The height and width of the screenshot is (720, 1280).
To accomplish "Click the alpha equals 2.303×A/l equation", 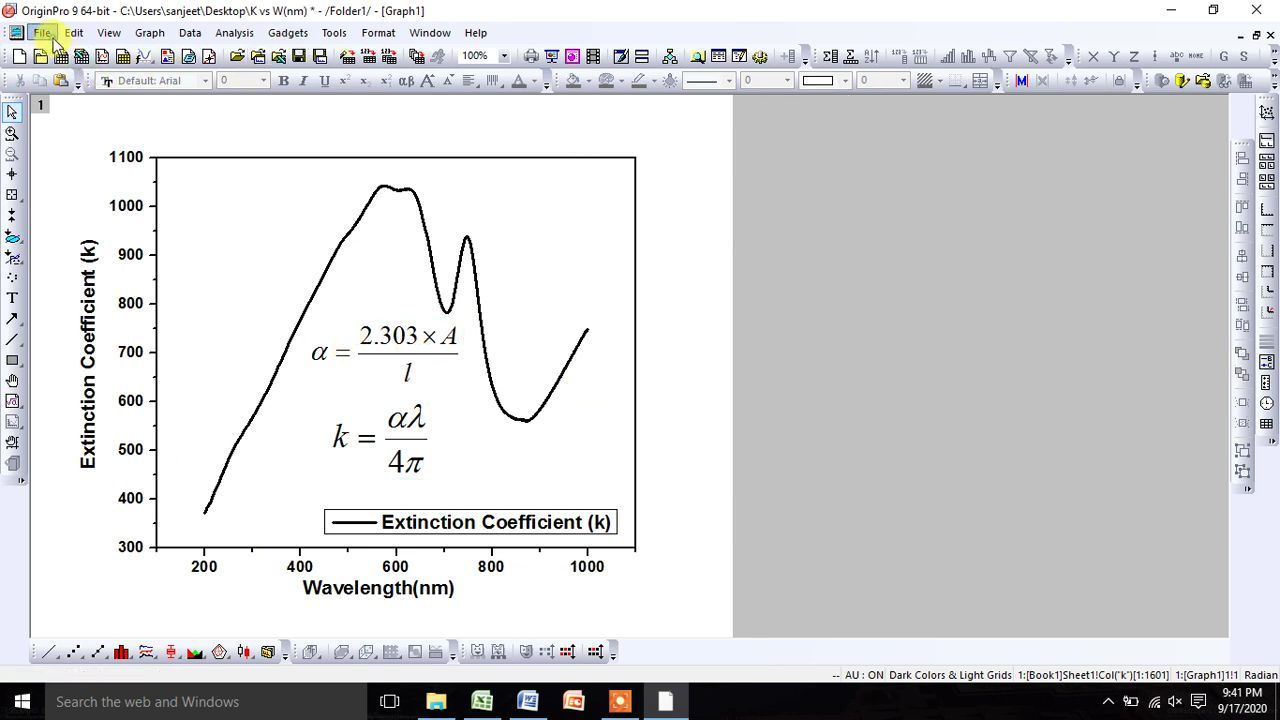I will (384, 352).
